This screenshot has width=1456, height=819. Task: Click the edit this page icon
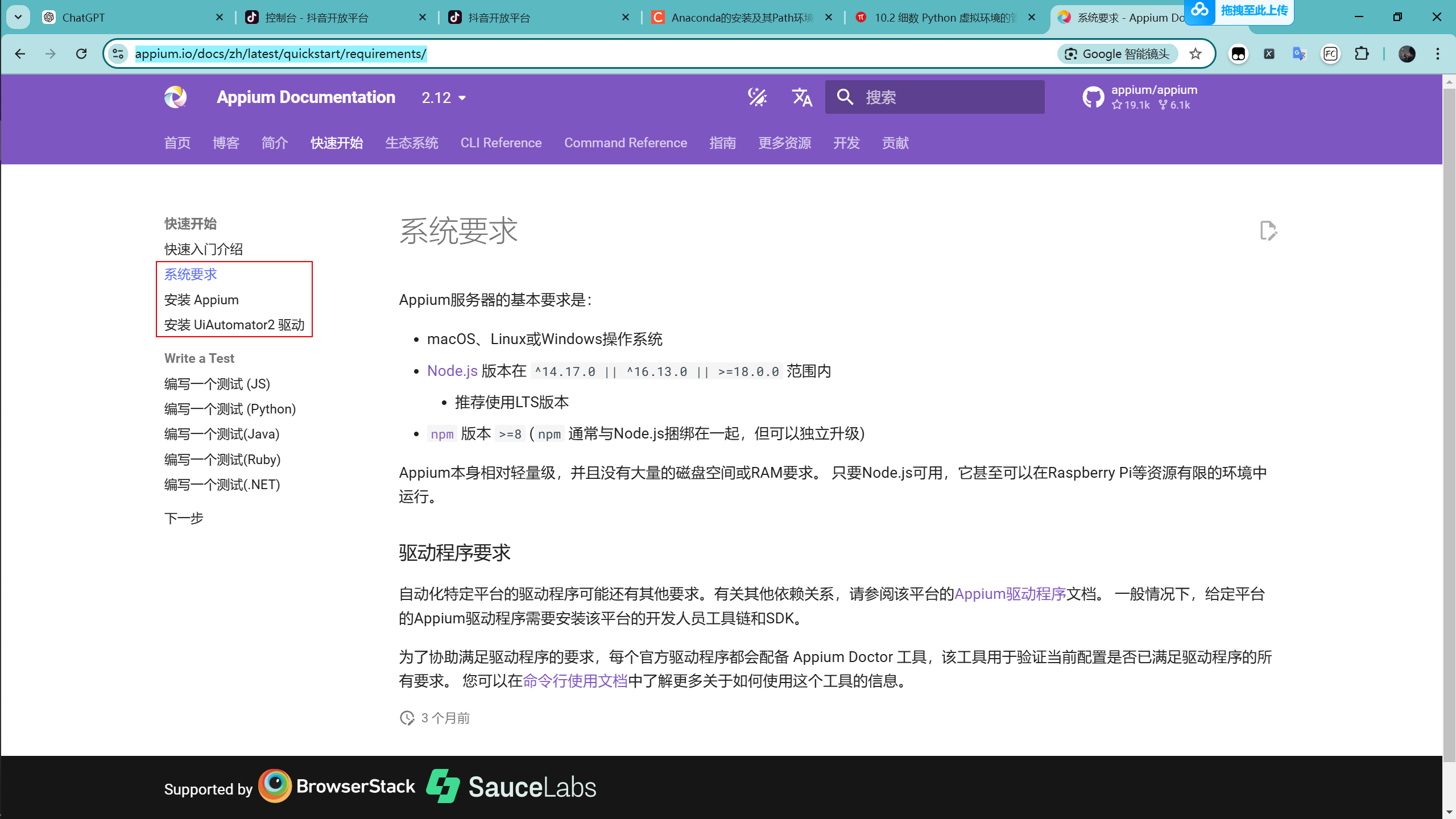(1268, 231)
